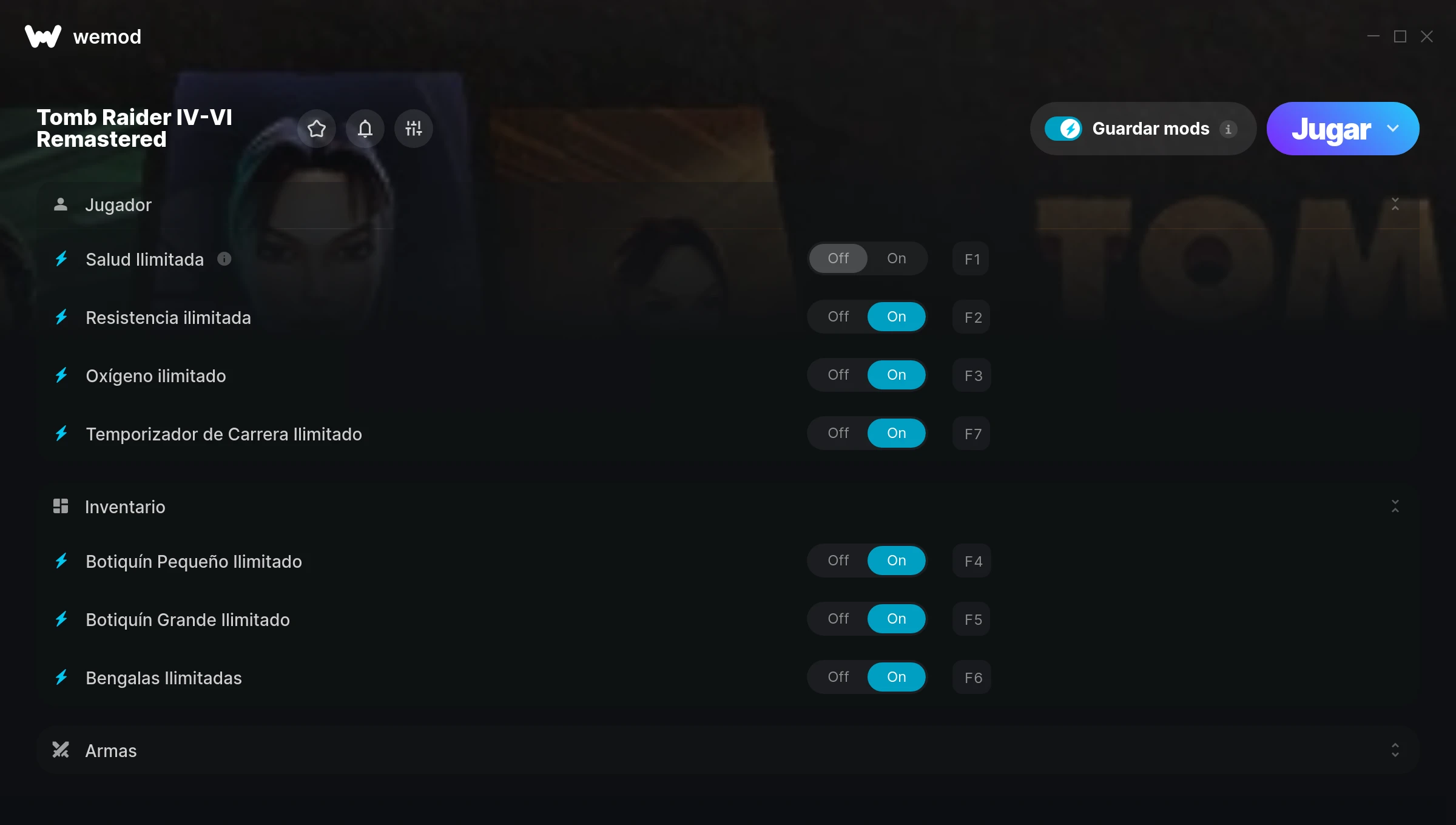Screen dimensions: 1456x825
Task: Click the info icon beside Salud Ilimitada
Action: tap(224, 259)
